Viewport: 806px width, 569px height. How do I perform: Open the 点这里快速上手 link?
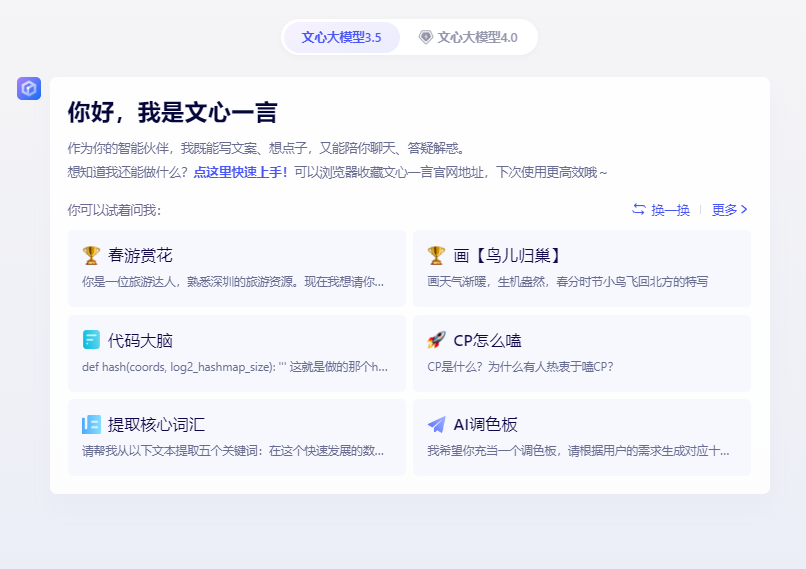coord(240,172)
